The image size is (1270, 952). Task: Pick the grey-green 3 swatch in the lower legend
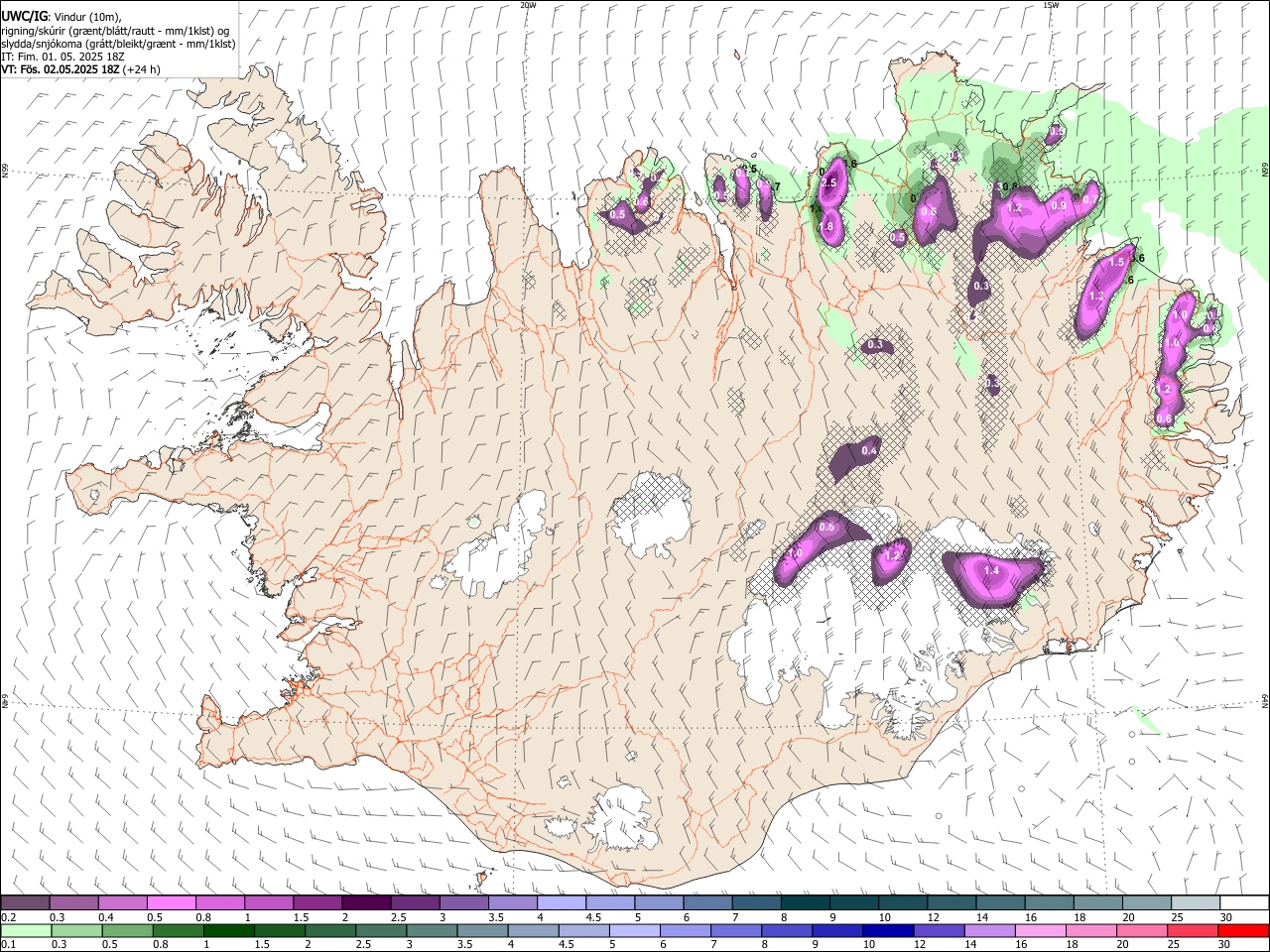click(432, 930)
